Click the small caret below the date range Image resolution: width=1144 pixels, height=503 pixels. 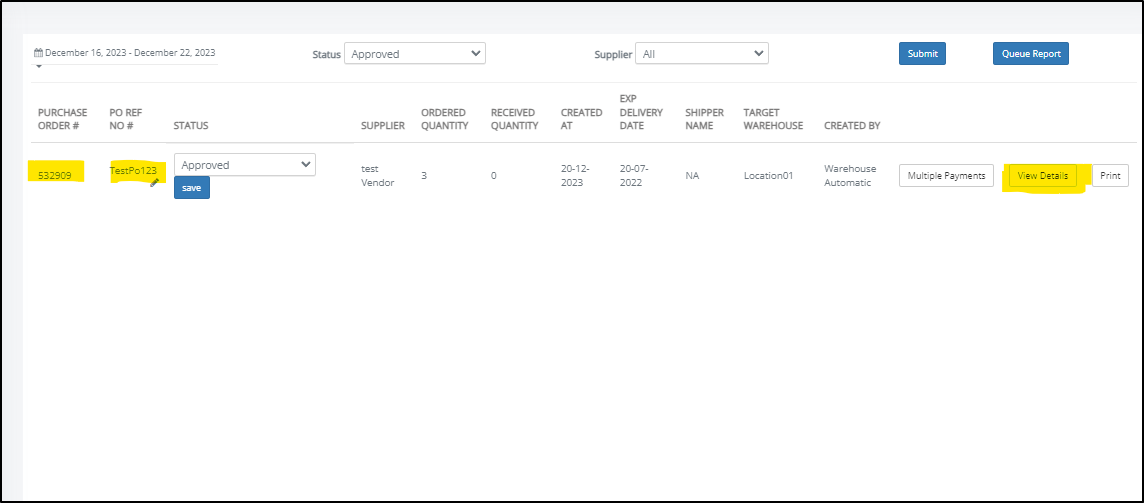(38, 67)
